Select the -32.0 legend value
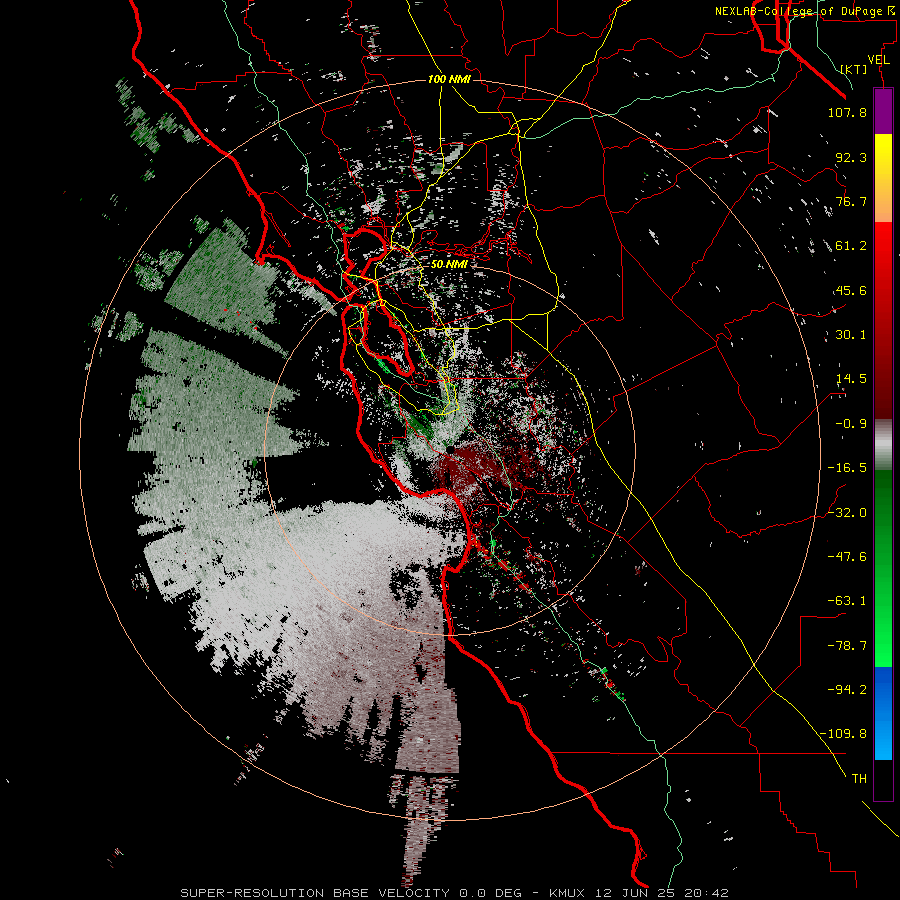Image resolution: width=900 pixels, height=900 pixels. point(847,512)
